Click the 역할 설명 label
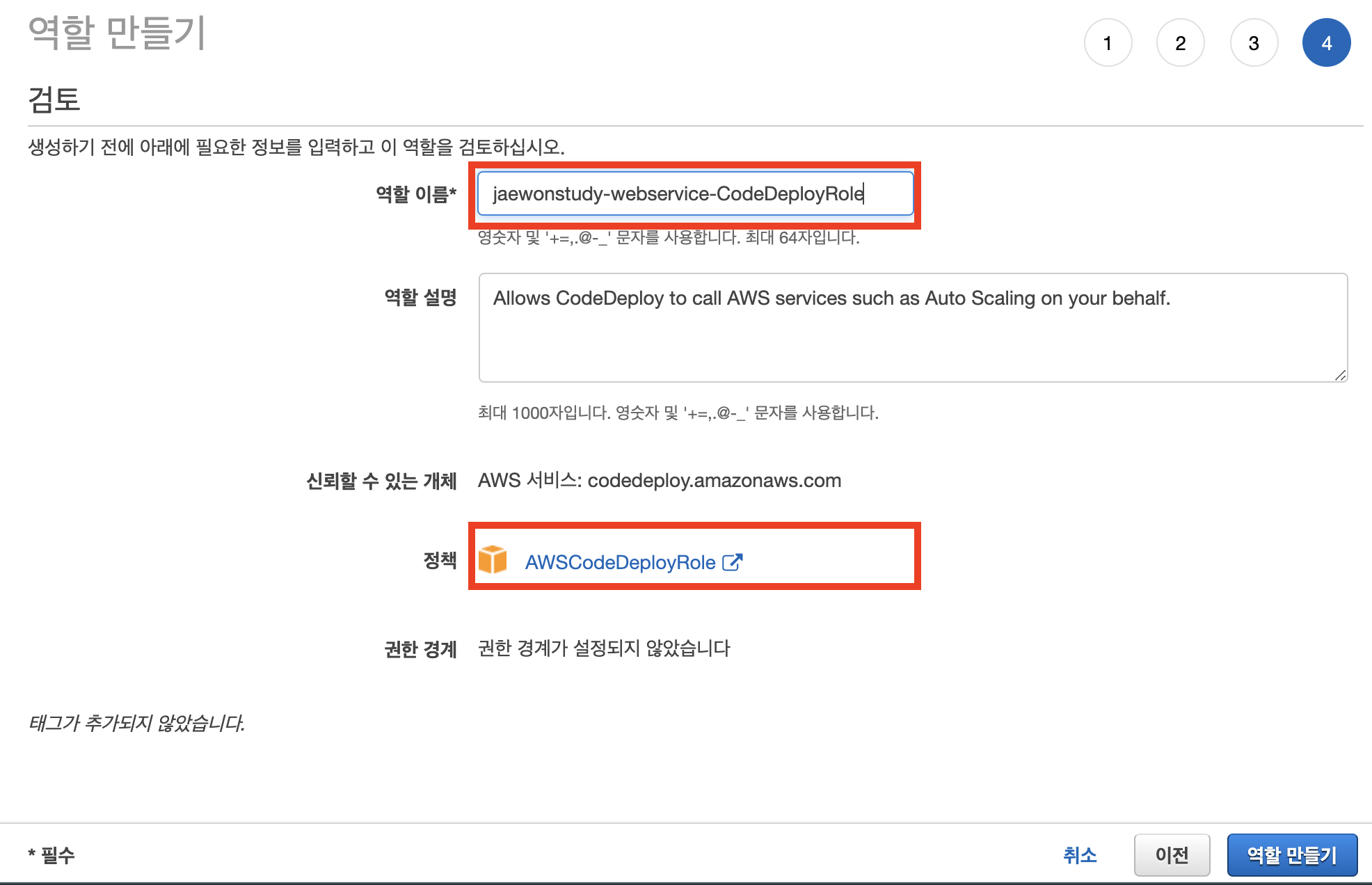The image size is (1372, 885). click(420, 298)
